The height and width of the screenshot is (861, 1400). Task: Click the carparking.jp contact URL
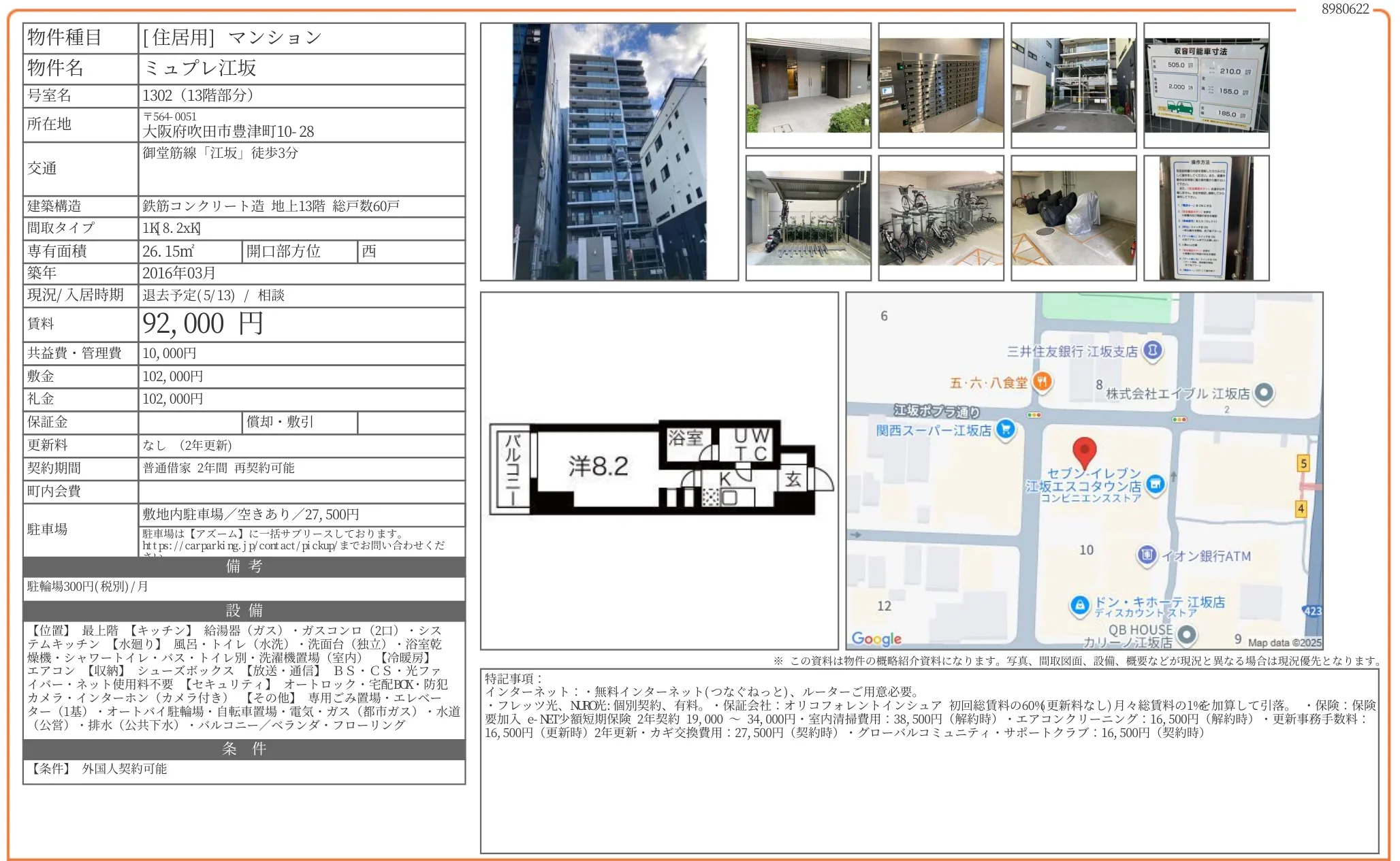(238, 545)
